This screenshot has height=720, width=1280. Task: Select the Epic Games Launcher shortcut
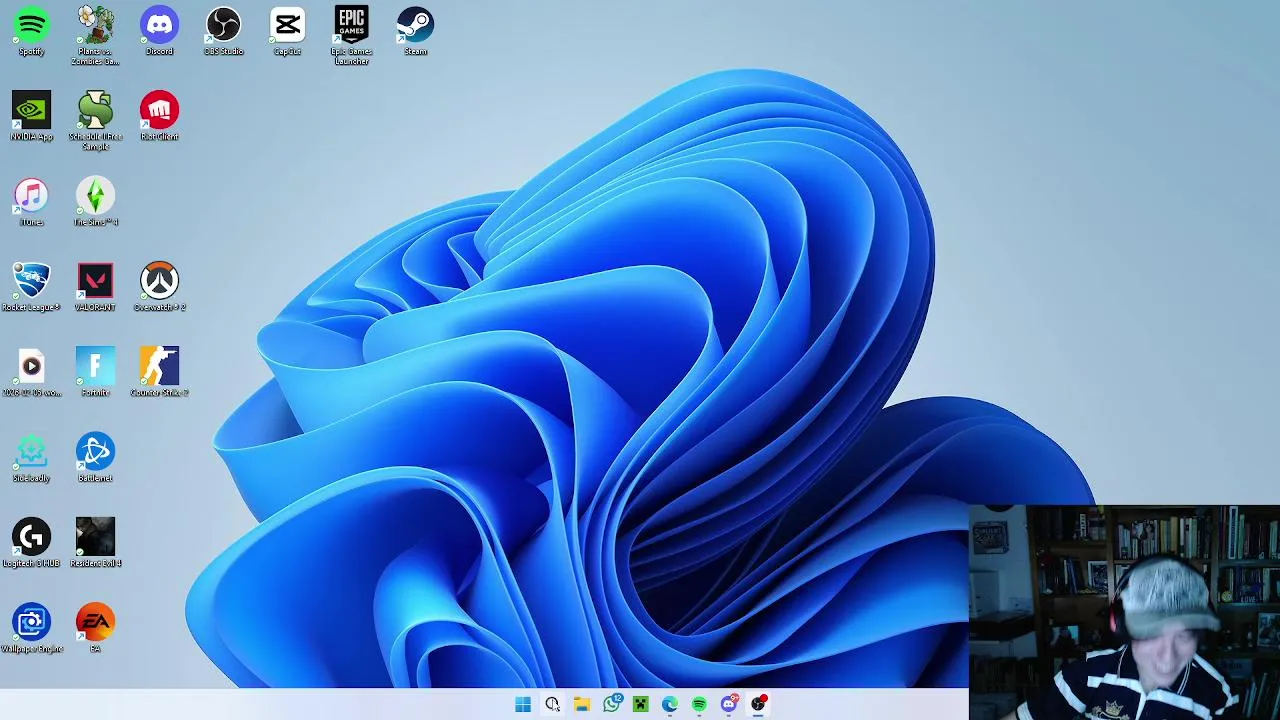pos(351,36)
